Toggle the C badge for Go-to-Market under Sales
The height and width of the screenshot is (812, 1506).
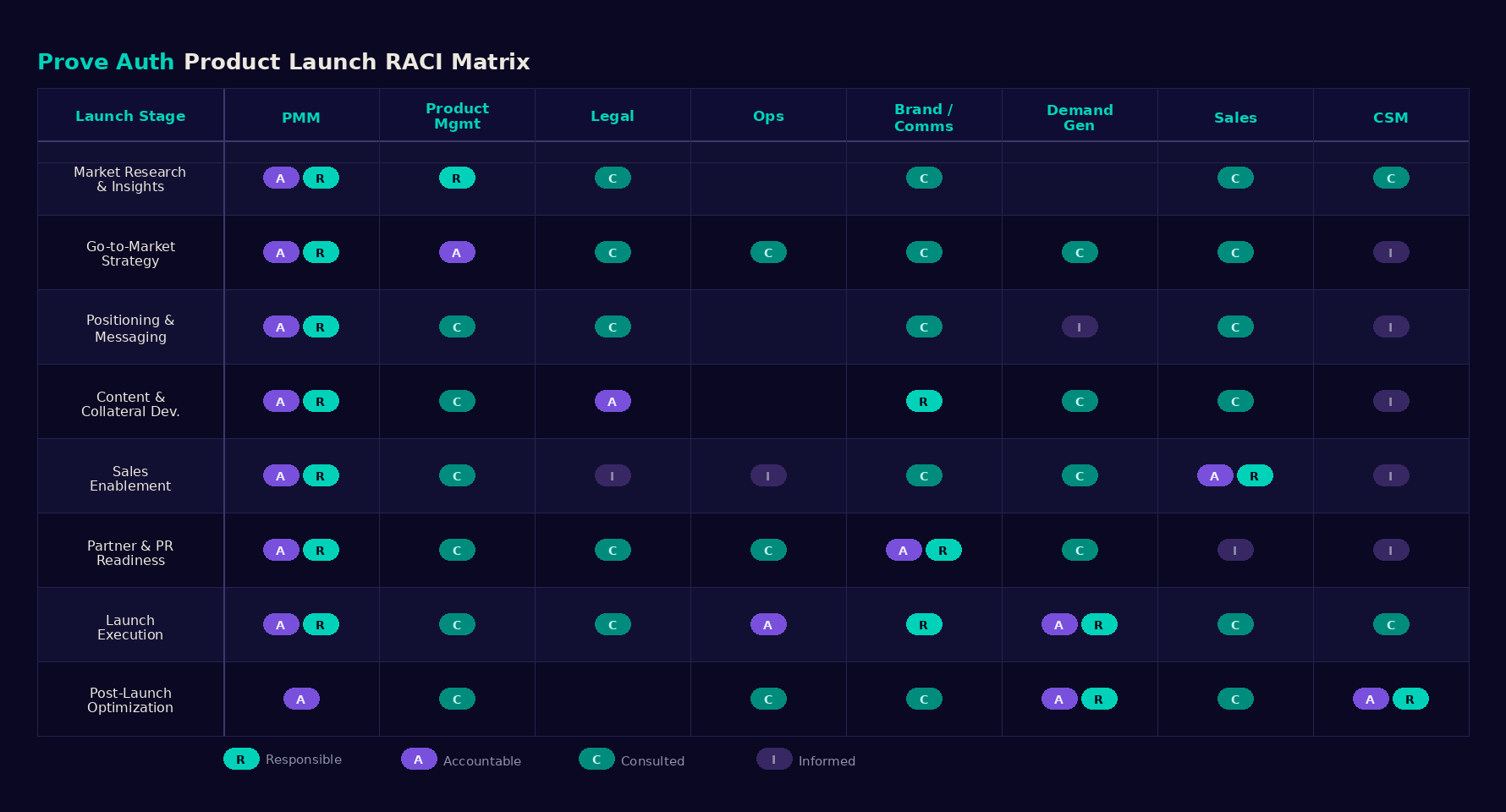[x=1235, y=252]
